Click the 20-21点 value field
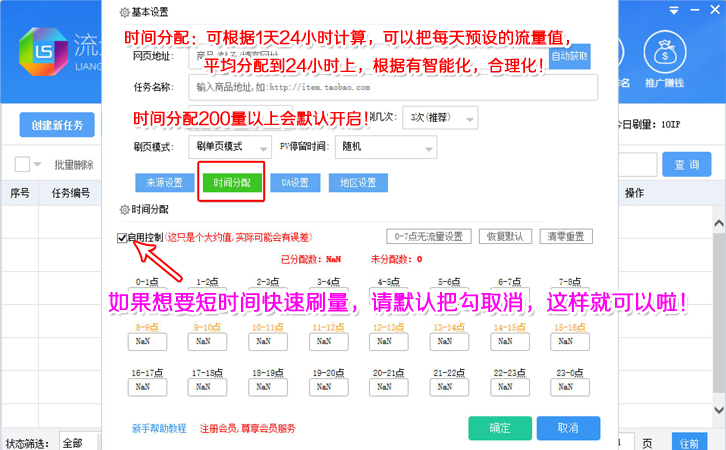The height and width of the screenshot is (450, 726). tap(389, 387)
